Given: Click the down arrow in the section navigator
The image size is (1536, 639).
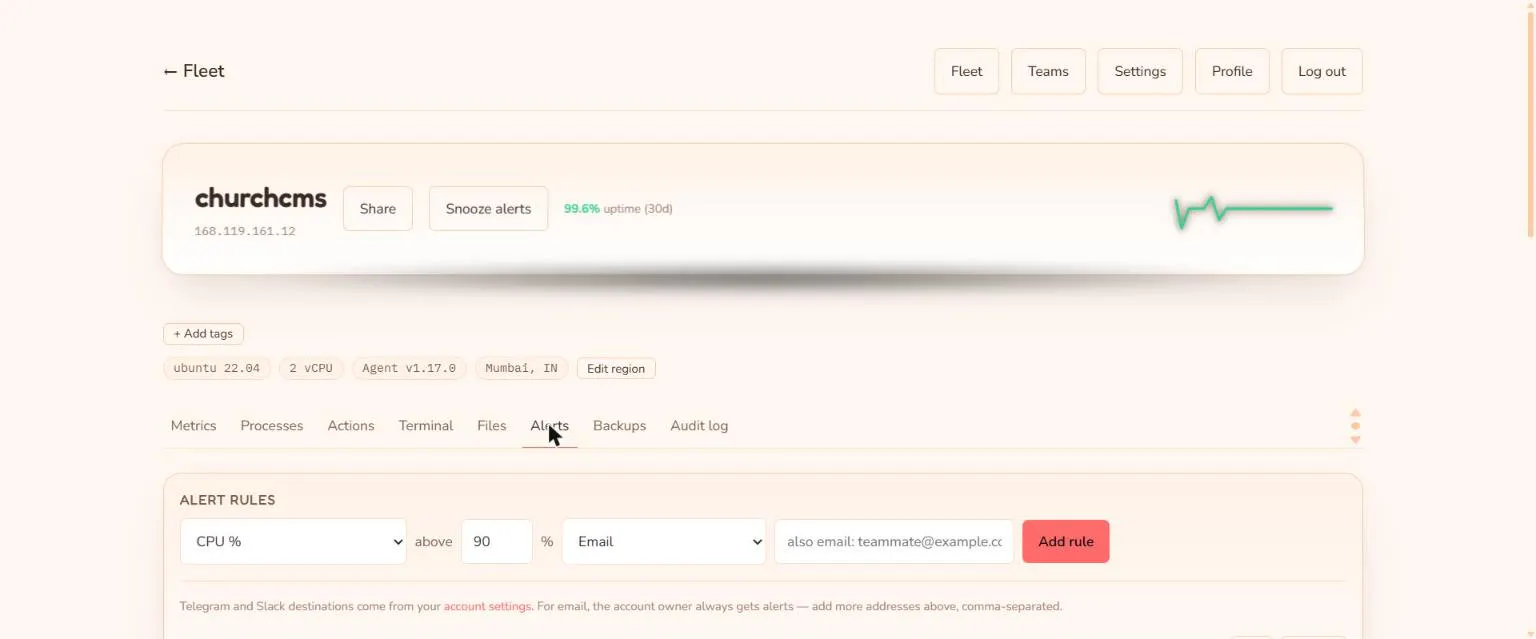Looking at the screenshot, I should tap(1356, 439).
